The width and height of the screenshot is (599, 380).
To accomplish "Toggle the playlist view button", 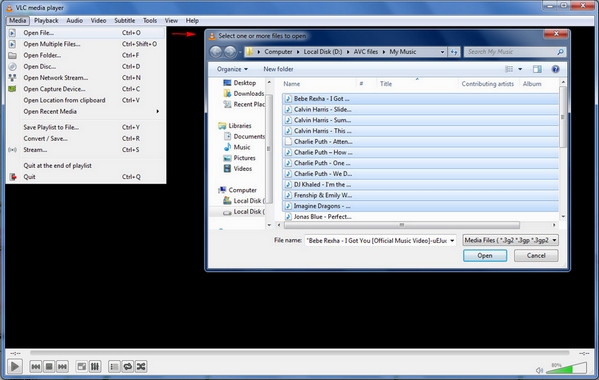I will tap(114, 367).
